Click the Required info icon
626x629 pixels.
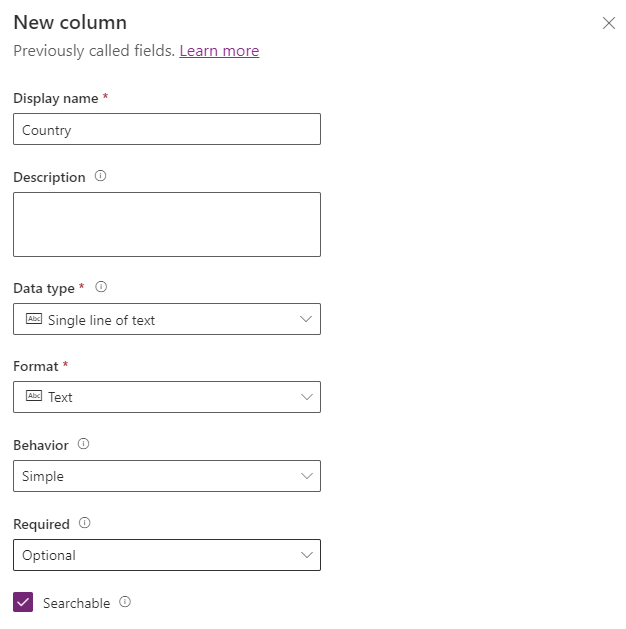pyautogui.click(x=85, y=523)
